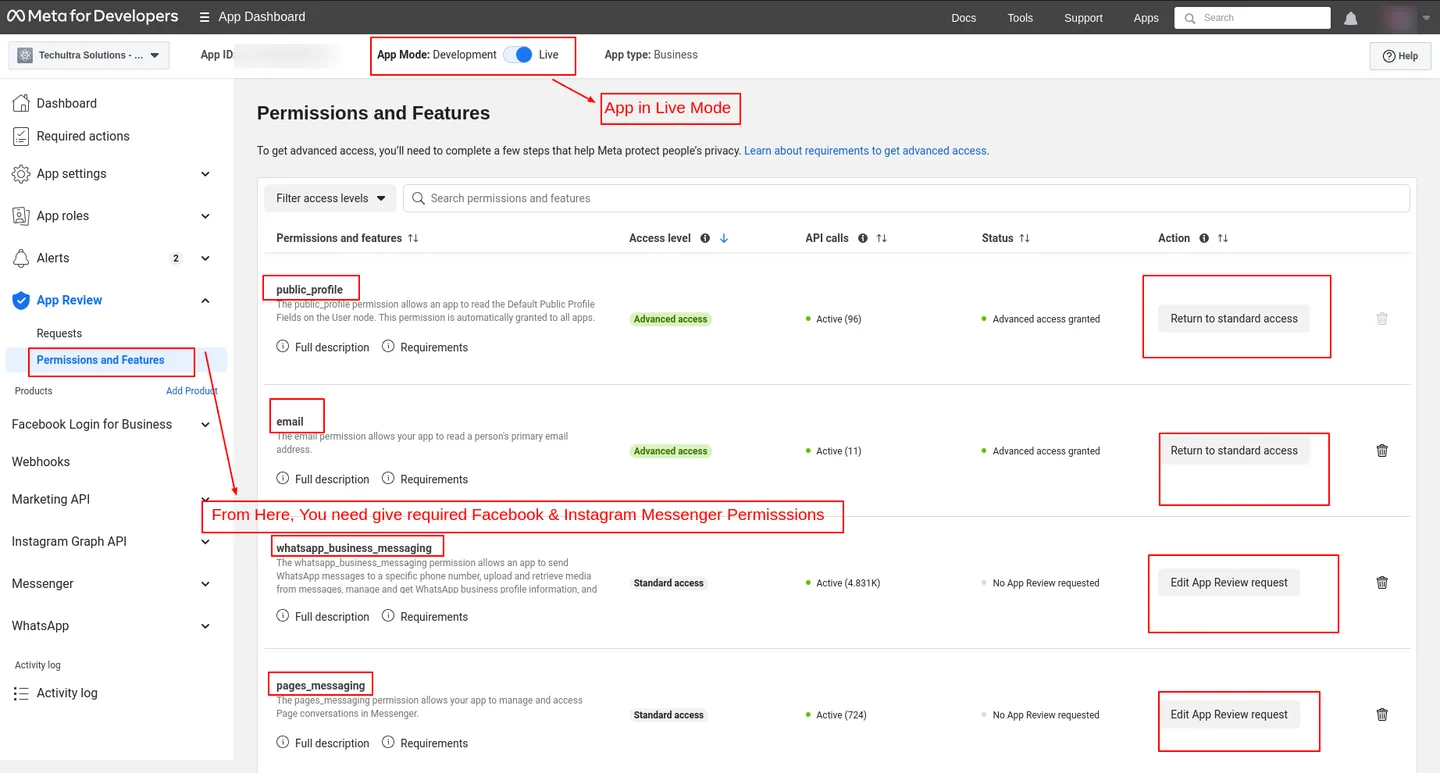This screenshot has width=1440, height=773.
Task: Delete whatsapp_business_messaging via trash icon
Action: [x=1382, y=583]
